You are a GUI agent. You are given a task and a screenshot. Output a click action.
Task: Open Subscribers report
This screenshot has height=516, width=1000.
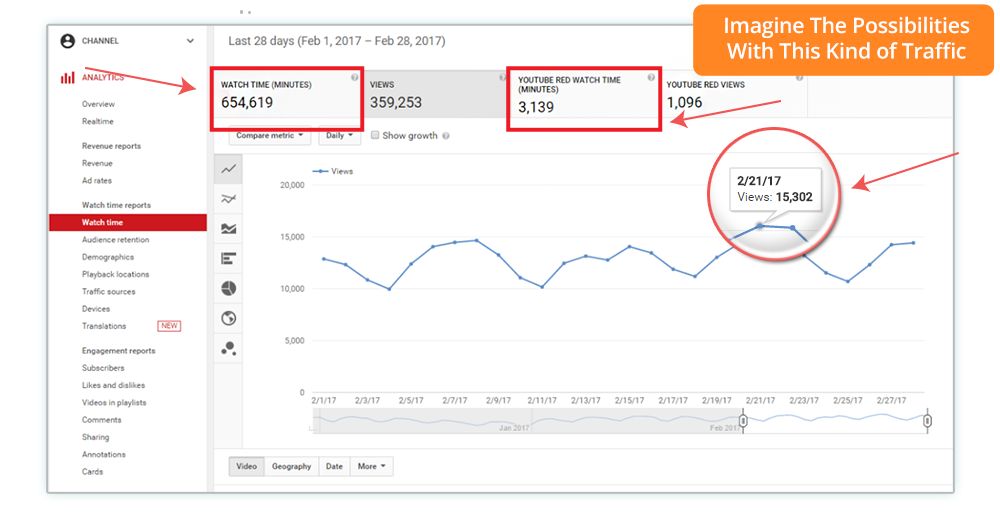tap(103, 368)
